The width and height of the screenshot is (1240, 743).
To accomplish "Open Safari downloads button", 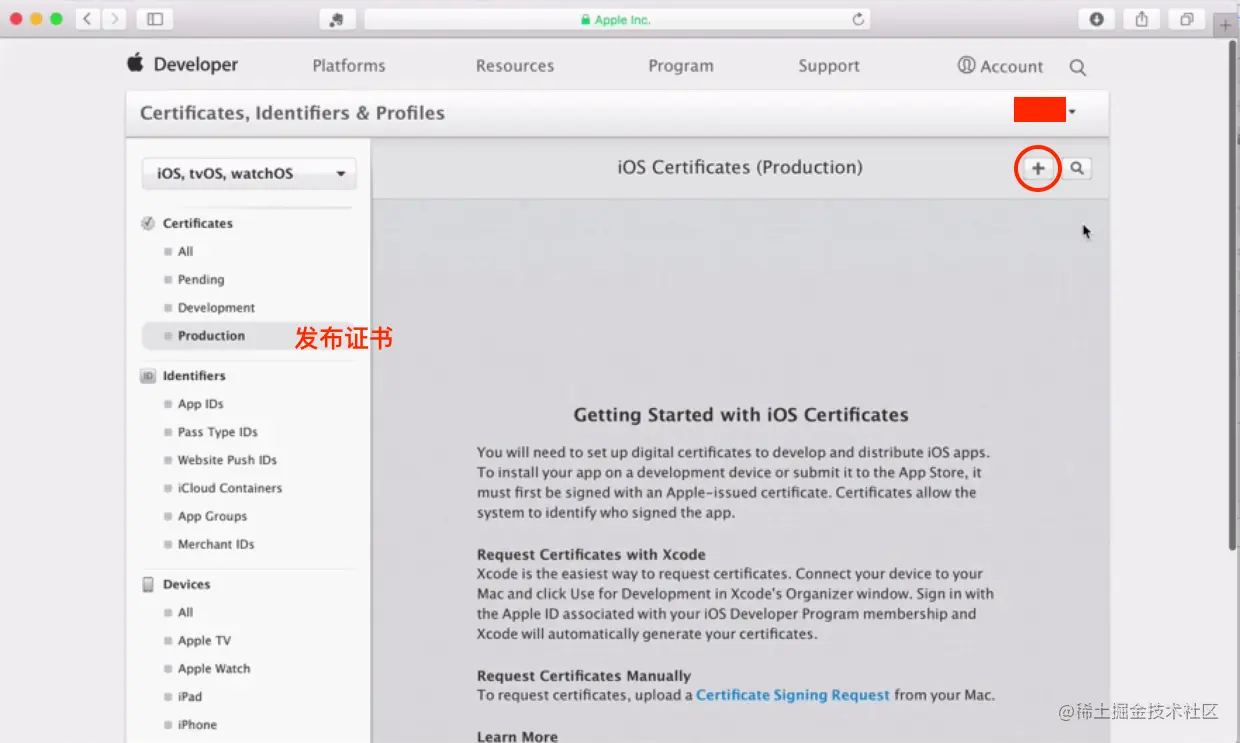I will tap(1096, 19).
